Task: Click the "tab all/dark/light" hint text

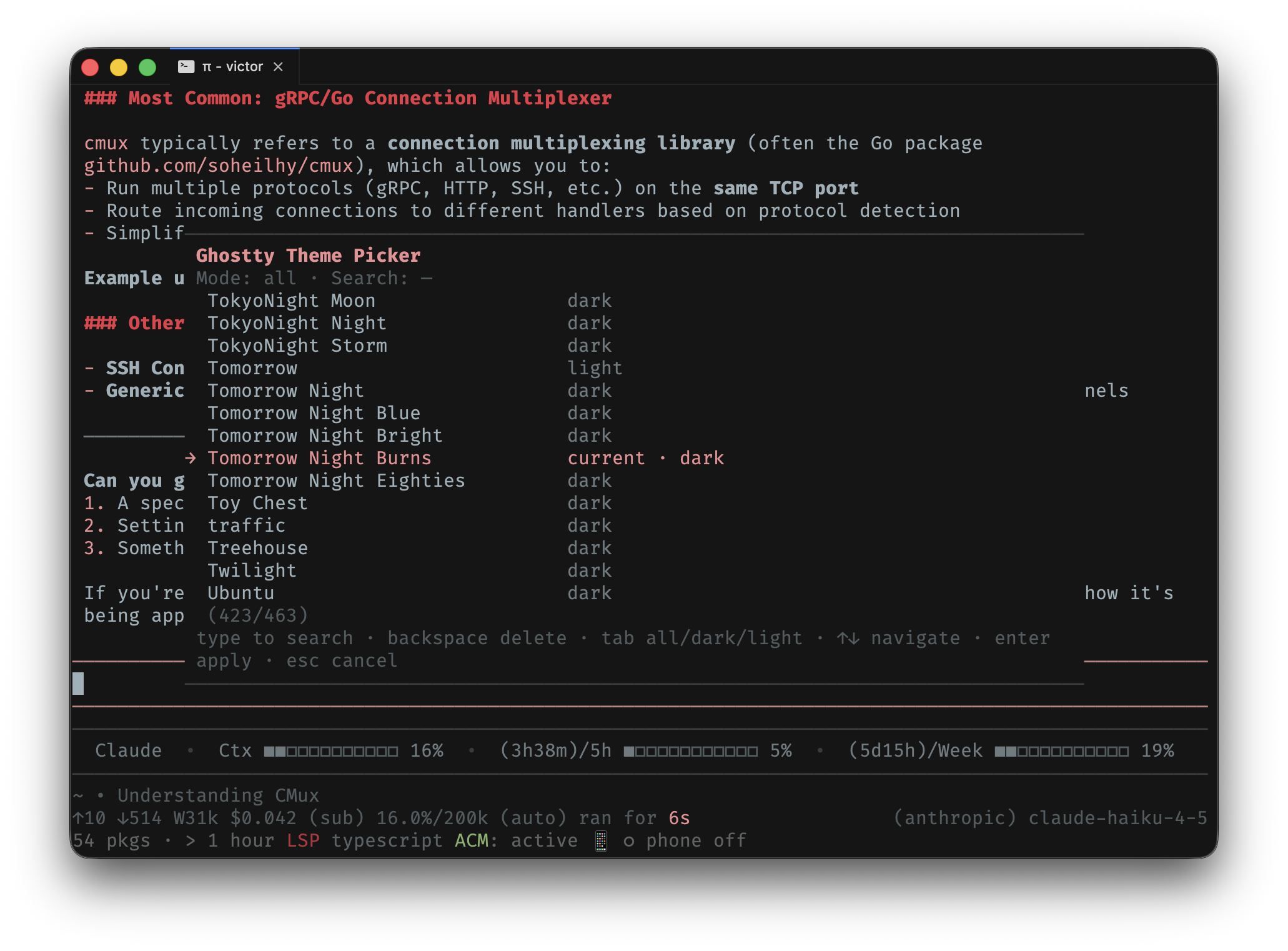Action: (x=701, y=639)
